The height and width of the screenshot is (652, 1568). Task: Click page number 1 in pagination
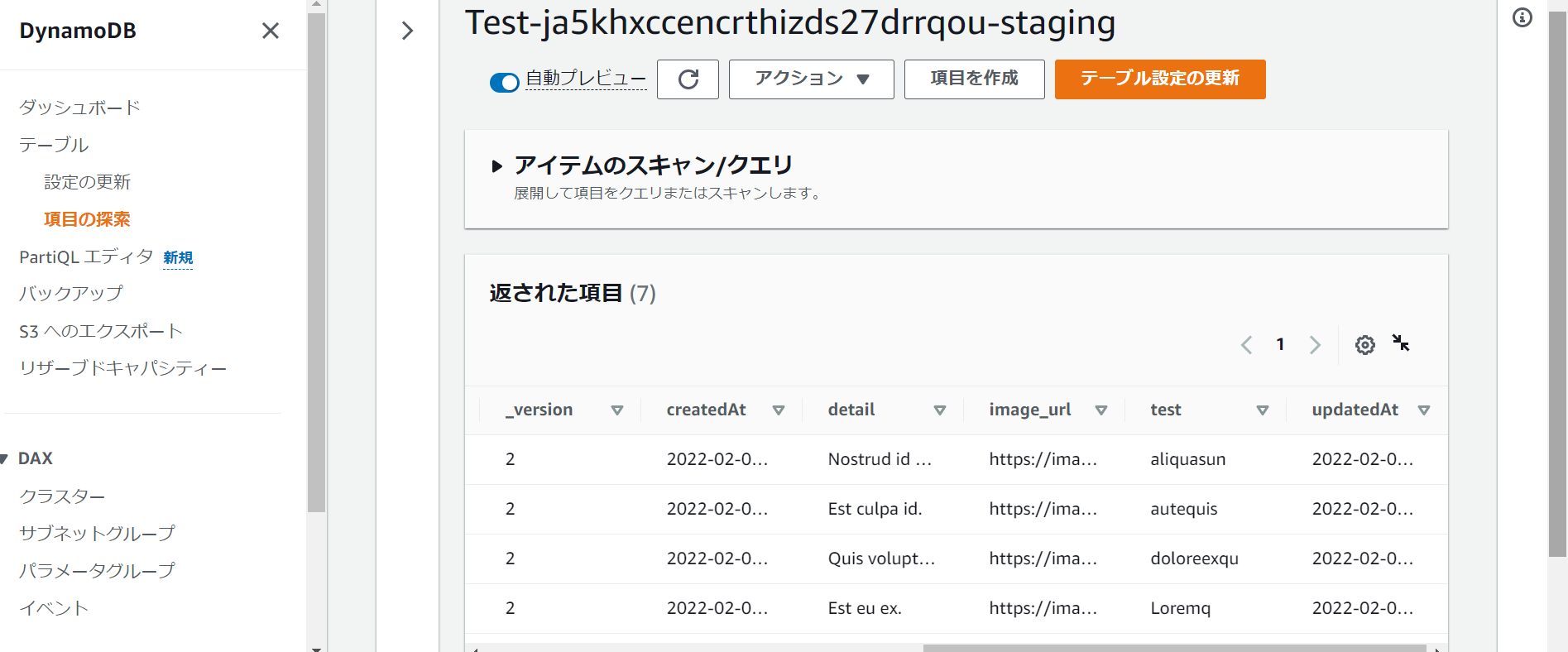[x=1280, y=344]
